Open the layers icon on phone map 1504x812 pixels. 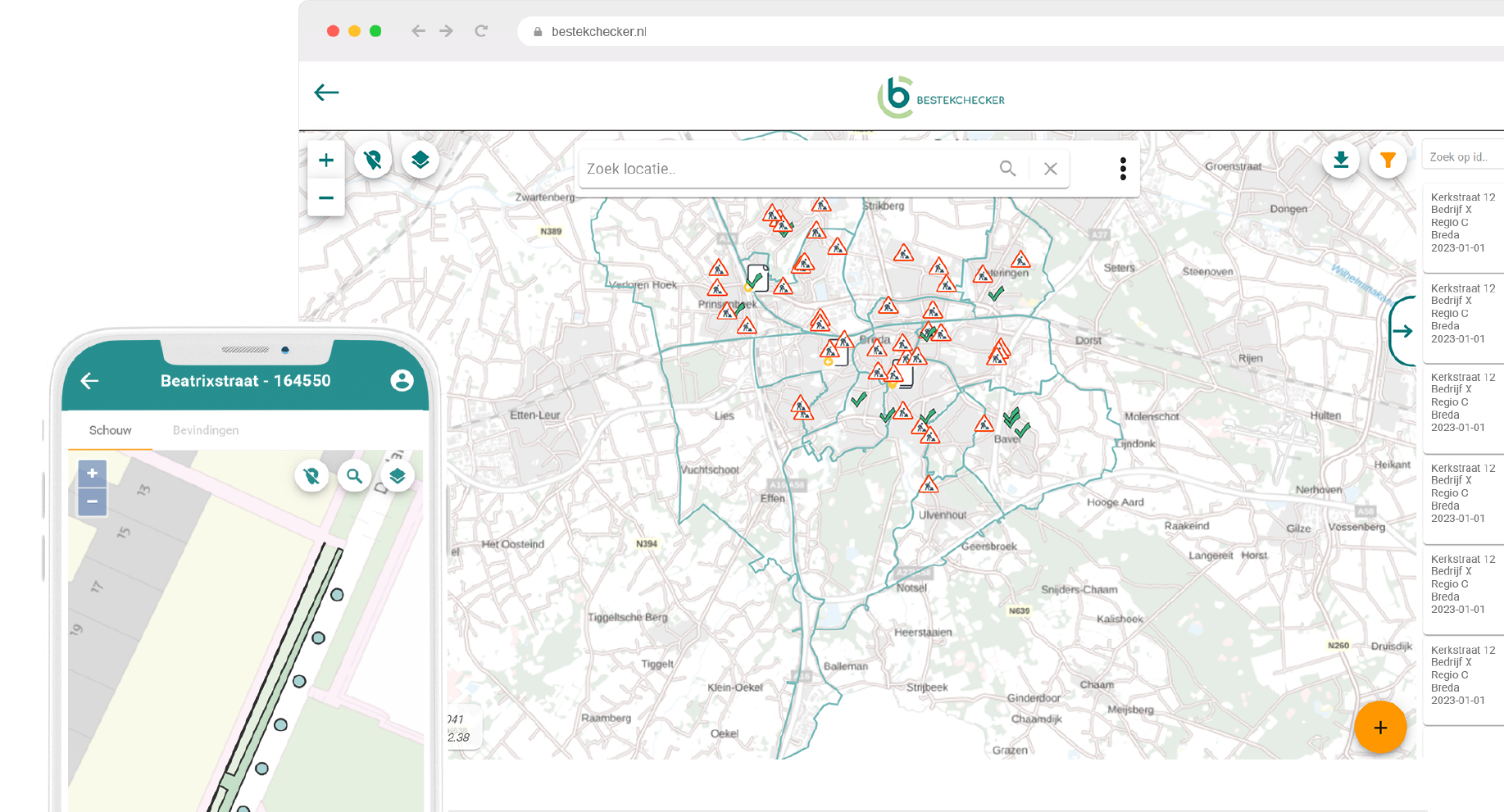pos(398,476)
